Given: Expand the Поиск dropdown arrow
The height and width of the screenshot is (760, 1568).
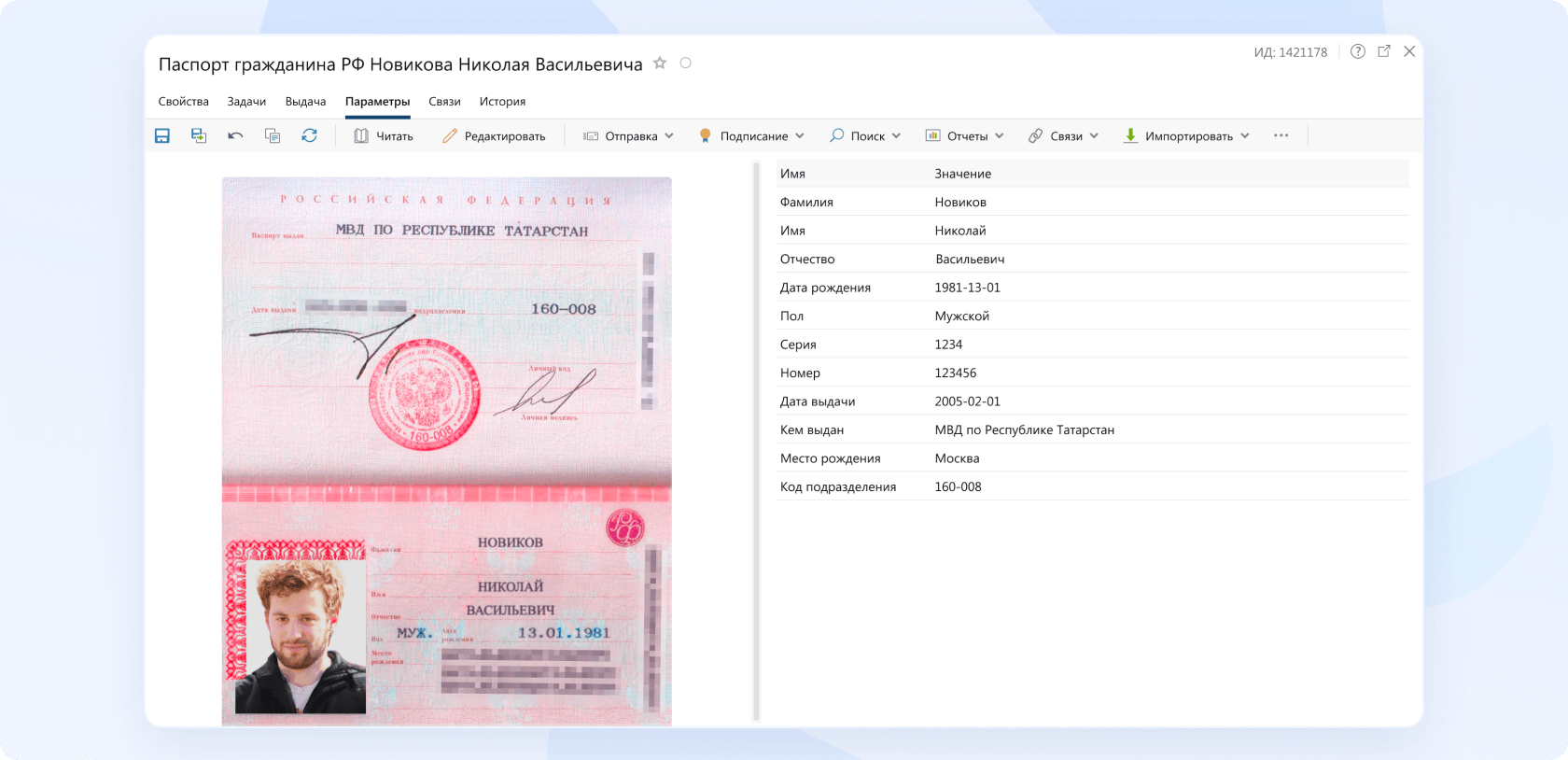Looking at the screenshot, I should pyautogui.click(x=896, y=135).
